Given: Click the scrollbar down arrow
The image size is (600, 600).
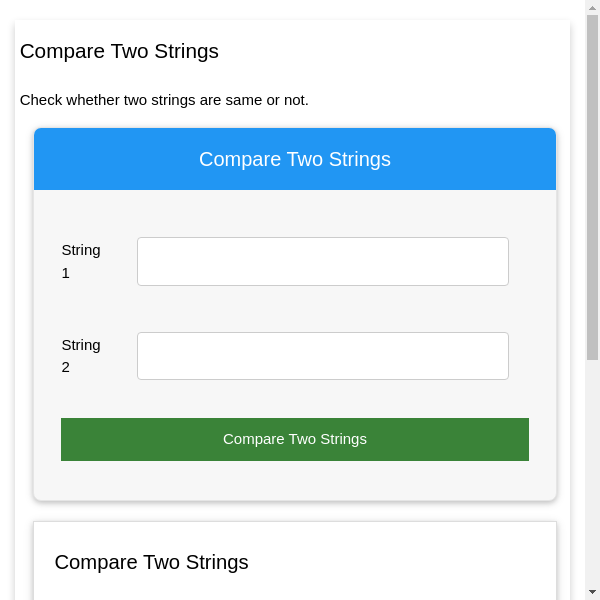Looking at the screenshot, I should tap(592, 592).
